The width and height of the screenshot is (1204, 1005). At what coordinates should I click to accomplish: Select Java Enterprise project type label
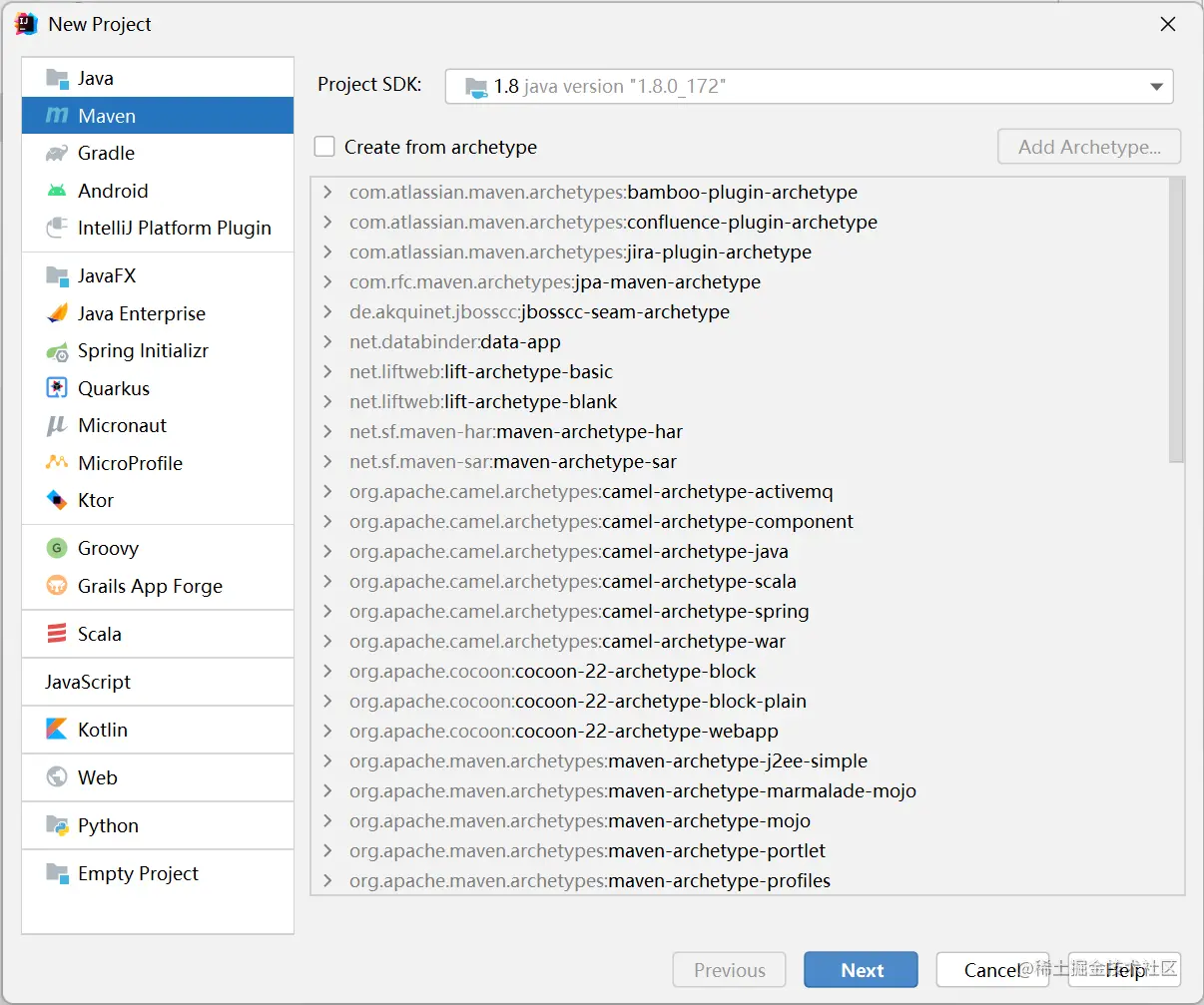point(142,313)
